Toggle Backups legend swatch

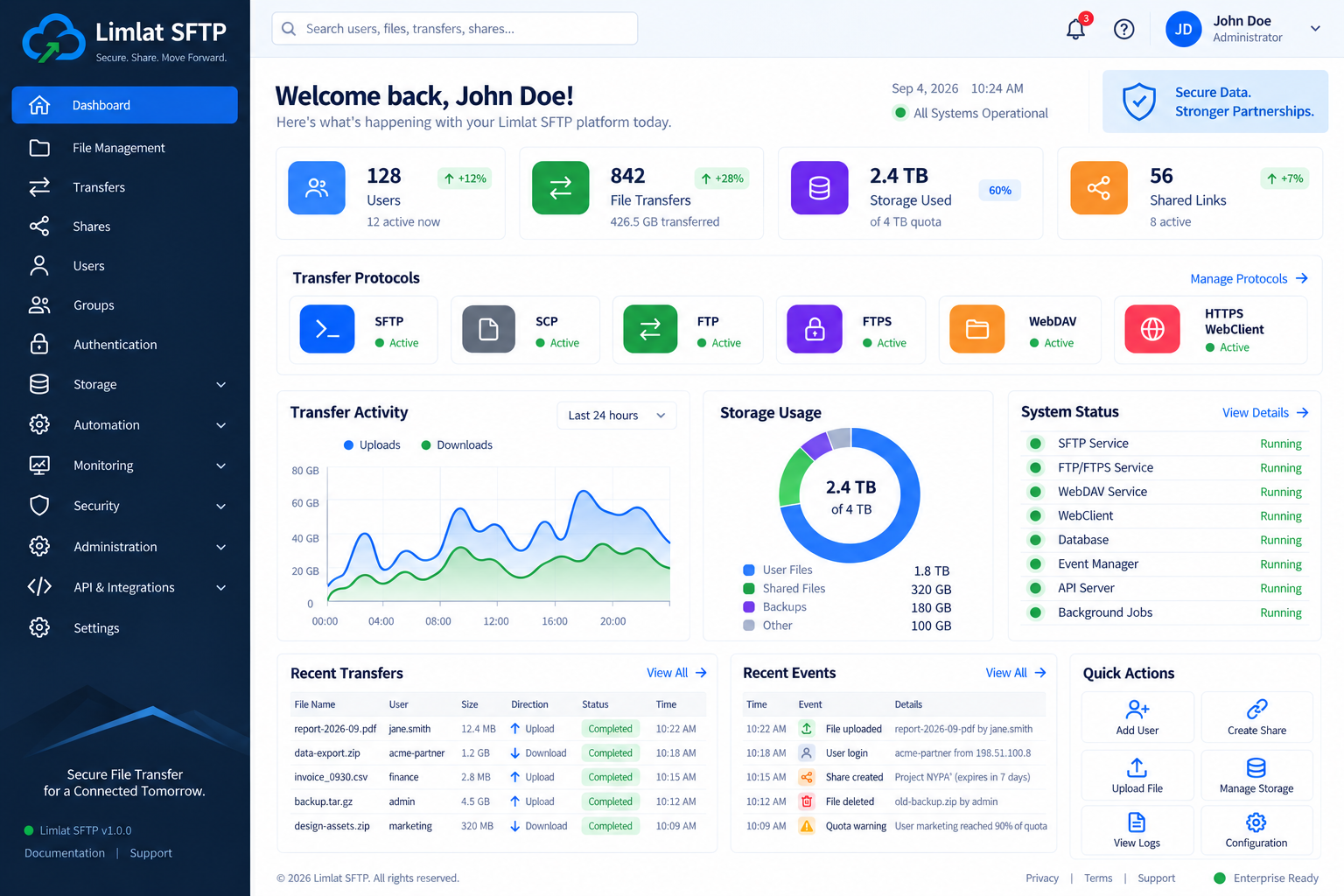tap(749, 607)
